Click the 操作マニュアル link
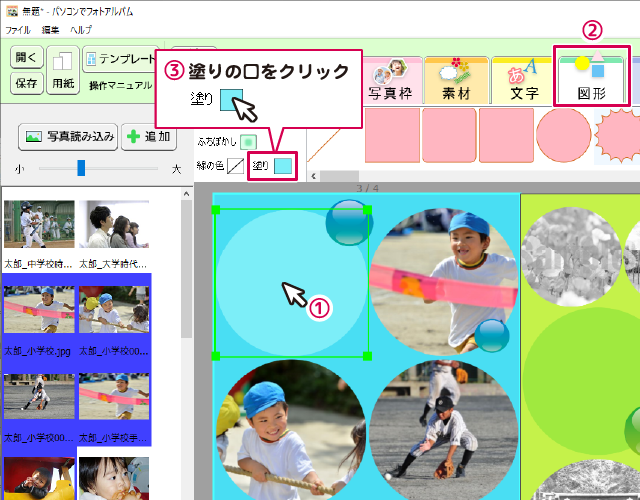640x500 pixels. (x=120, y=85)
